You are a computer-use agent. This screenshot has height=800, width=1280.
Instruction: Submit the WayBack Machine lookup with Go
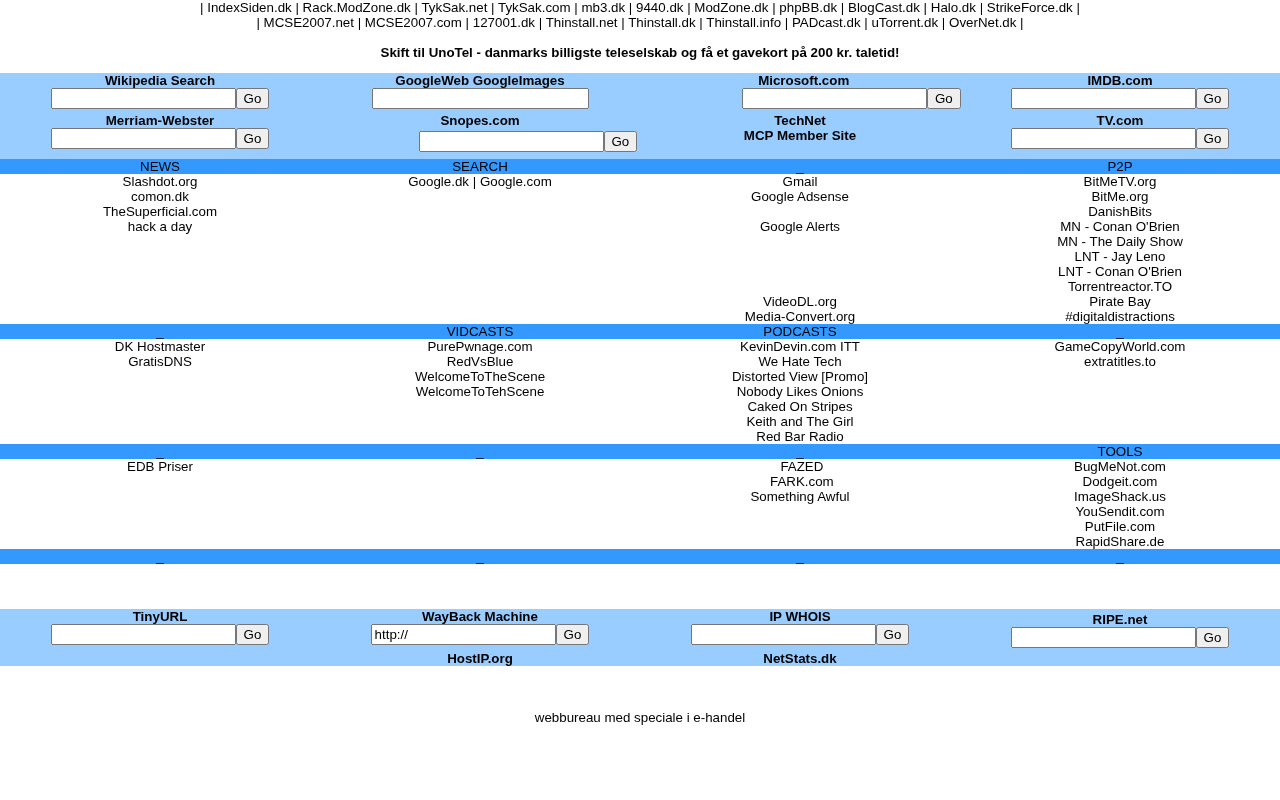point(572,635)
